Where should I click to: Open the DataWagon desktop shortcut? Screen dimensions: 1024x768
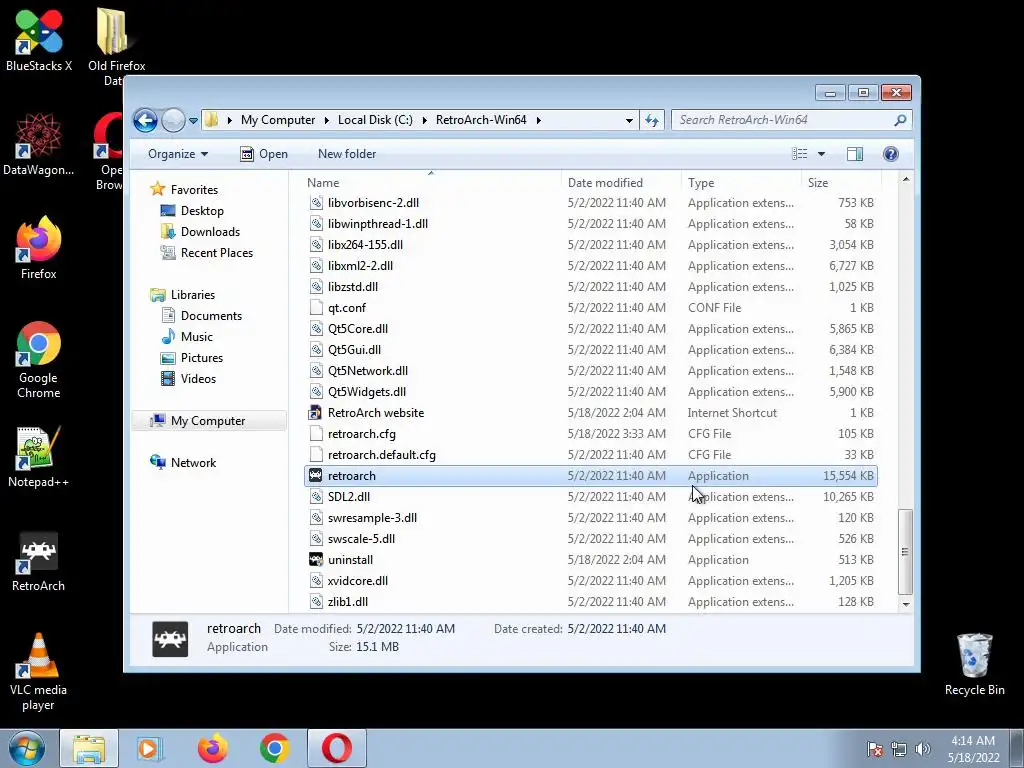pos(39,144)
